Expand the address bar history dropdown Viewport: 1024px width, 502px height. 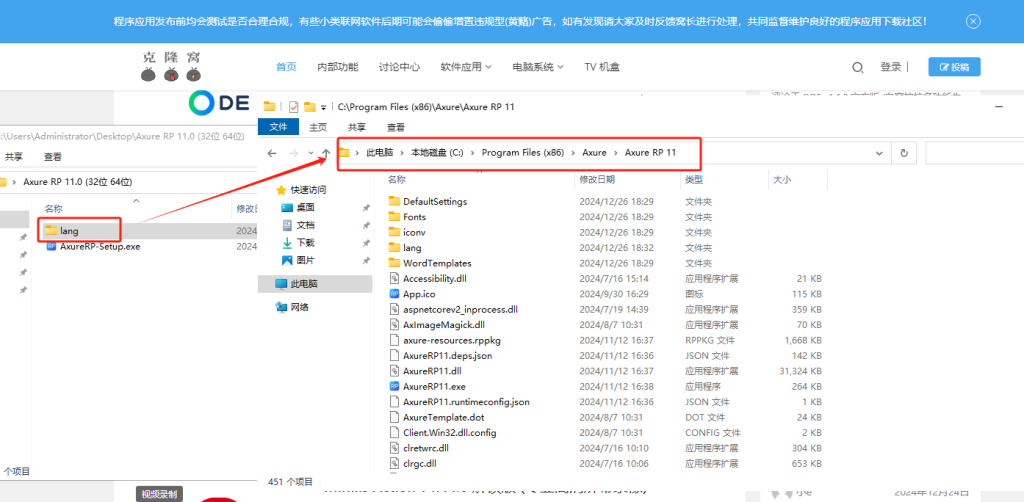[879, 153]
